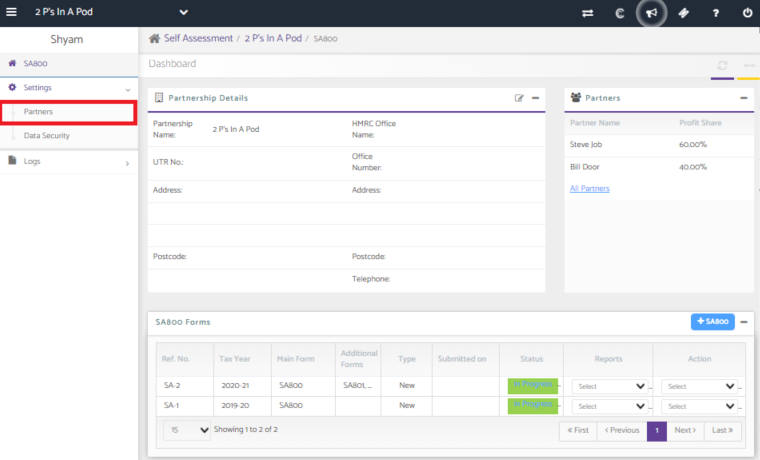Open the All Partners link
760x460 pixels.
tap(589, 189)
